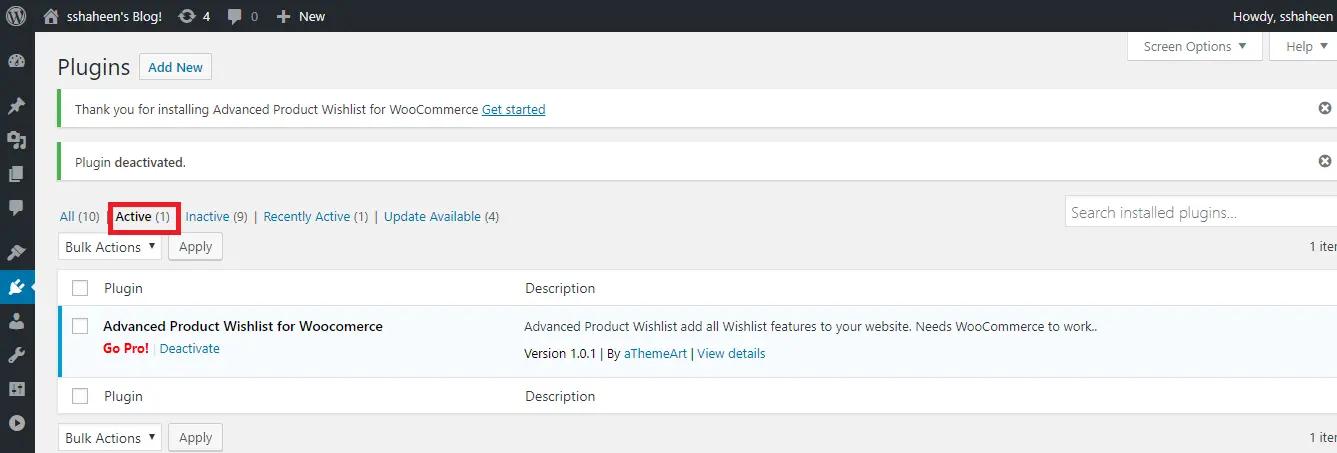Open the bottom Bulk Actions dropdown

click(x=110, y=437)
